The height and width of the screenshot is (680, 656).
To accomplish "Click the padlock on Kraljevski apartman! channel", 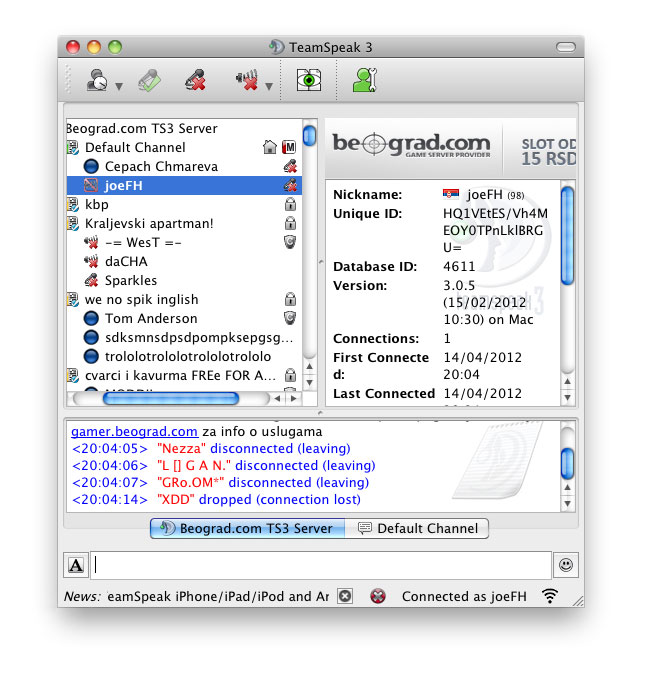I will pos(290,223).
